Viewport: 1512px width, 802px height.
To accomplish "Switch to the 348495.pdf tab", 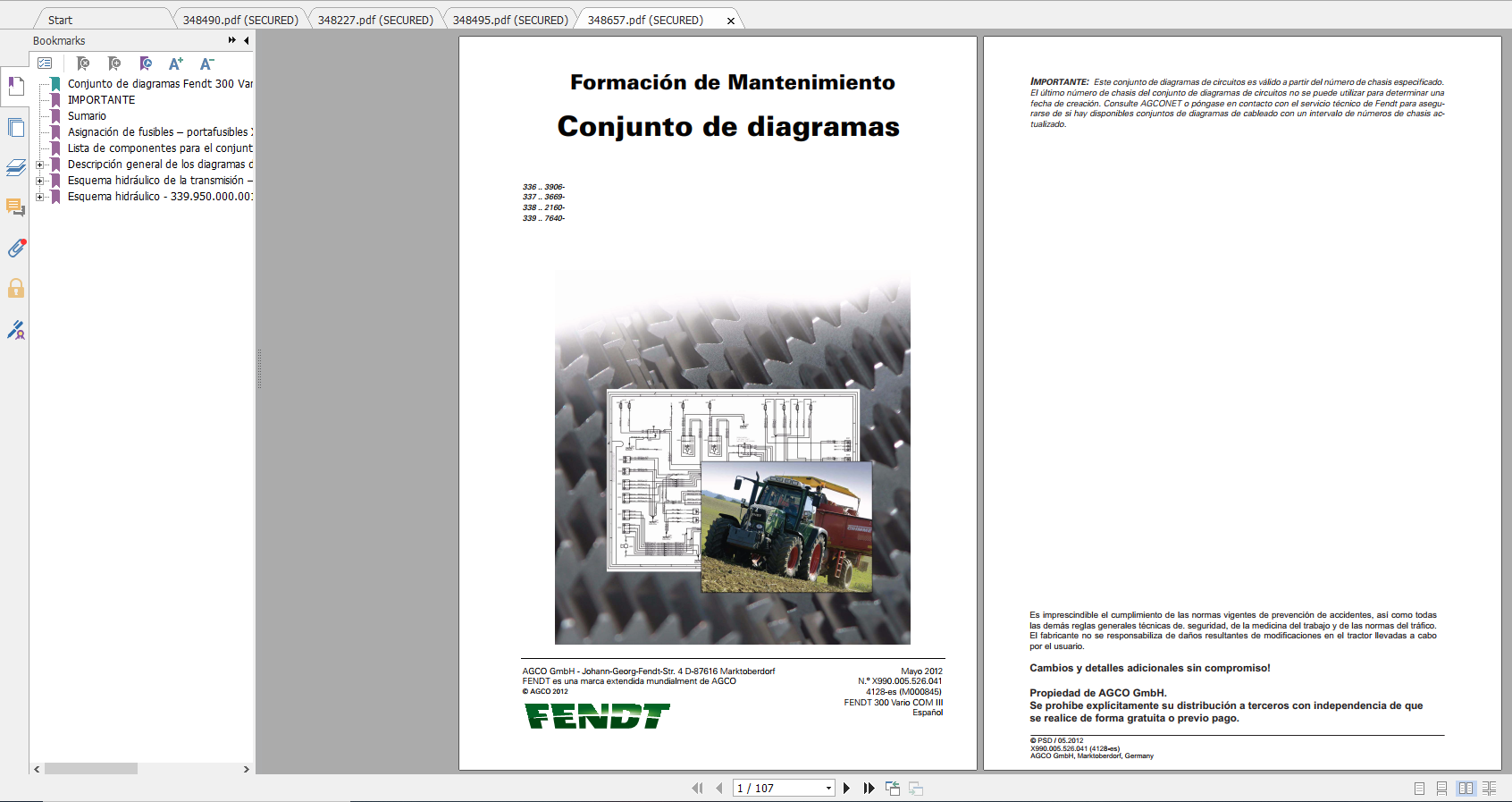I will [x=510, y=20].
